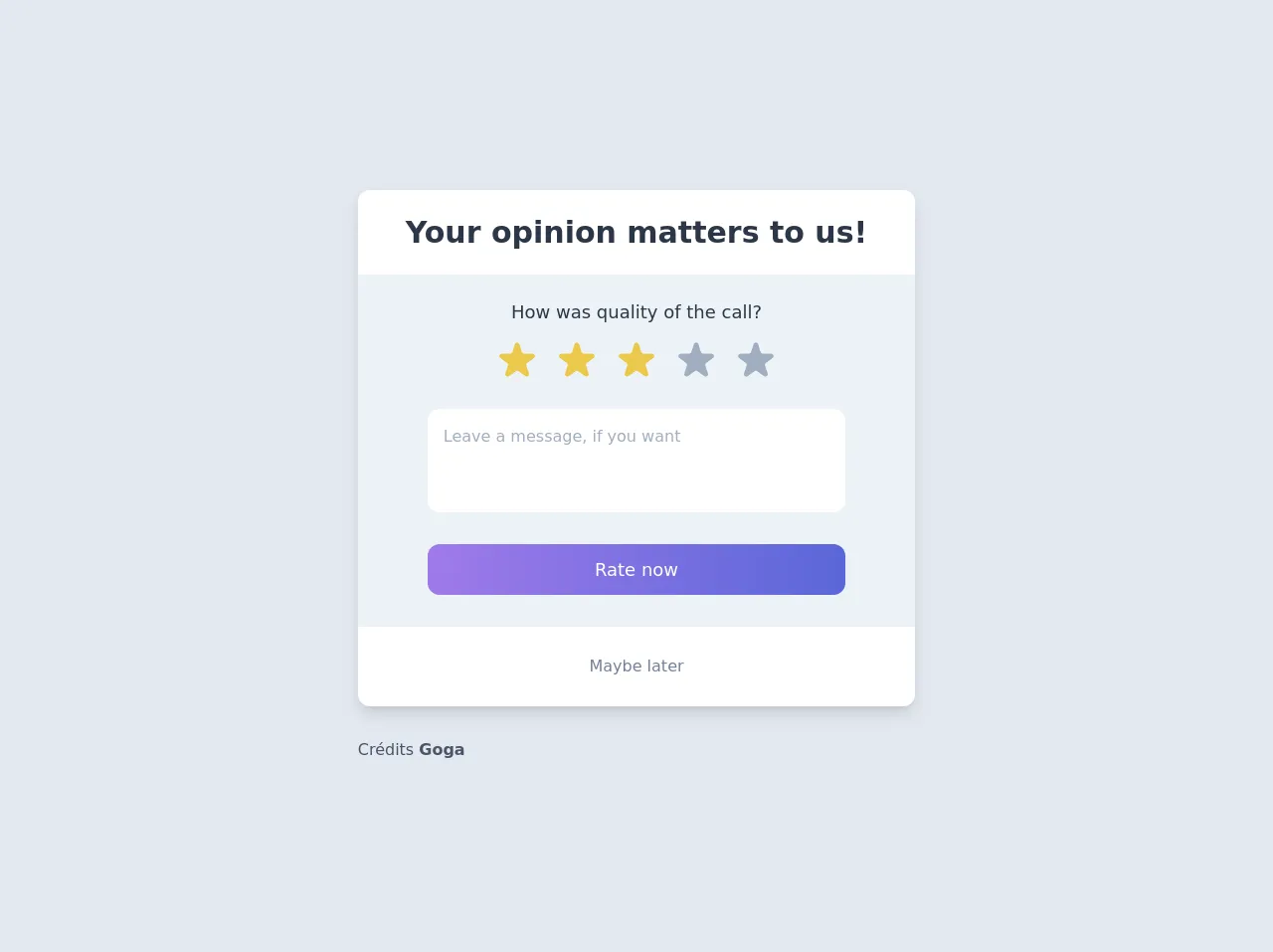
Task: Click the third yellow star
Action: tap(636, 360)
